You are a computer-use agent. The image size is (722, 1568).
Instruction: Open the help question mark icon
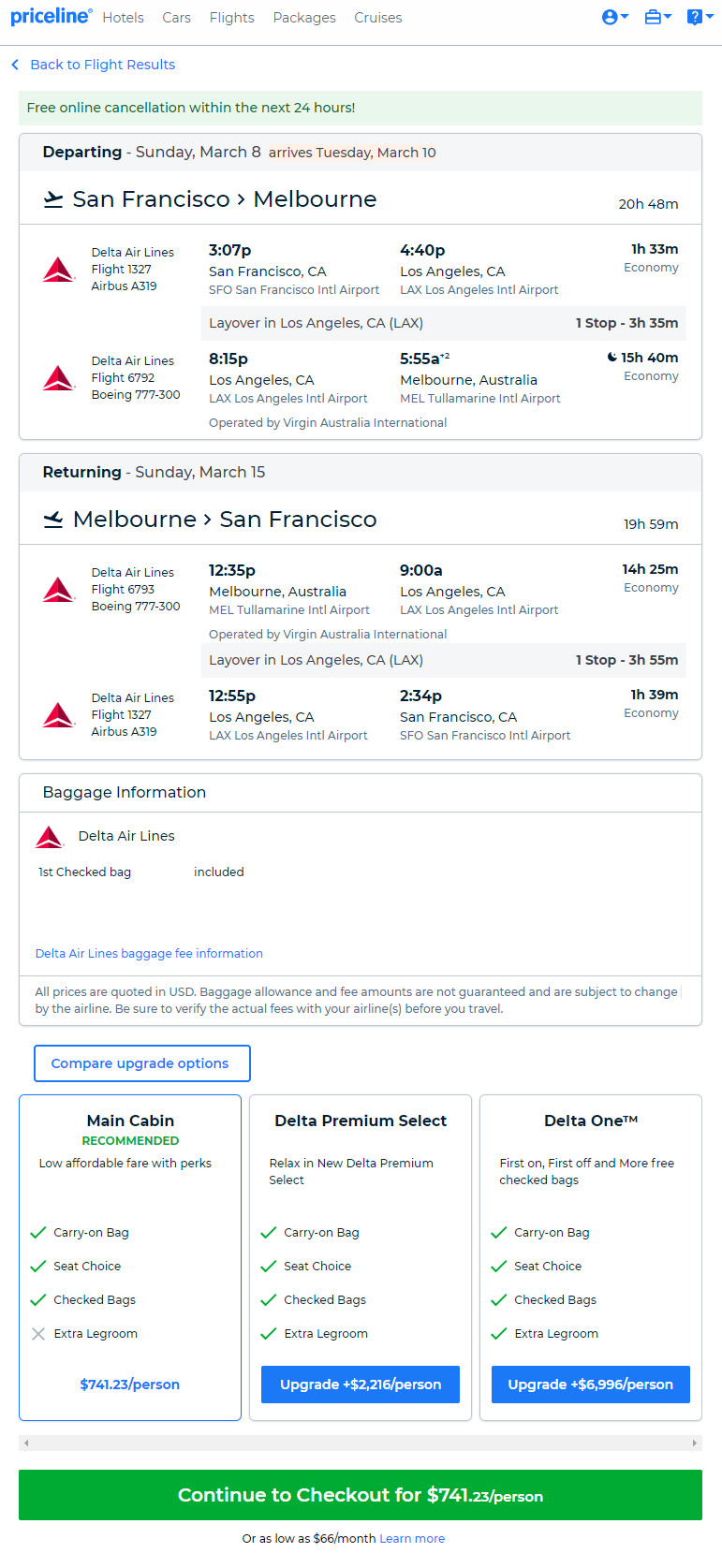click(x=698, y=17)
